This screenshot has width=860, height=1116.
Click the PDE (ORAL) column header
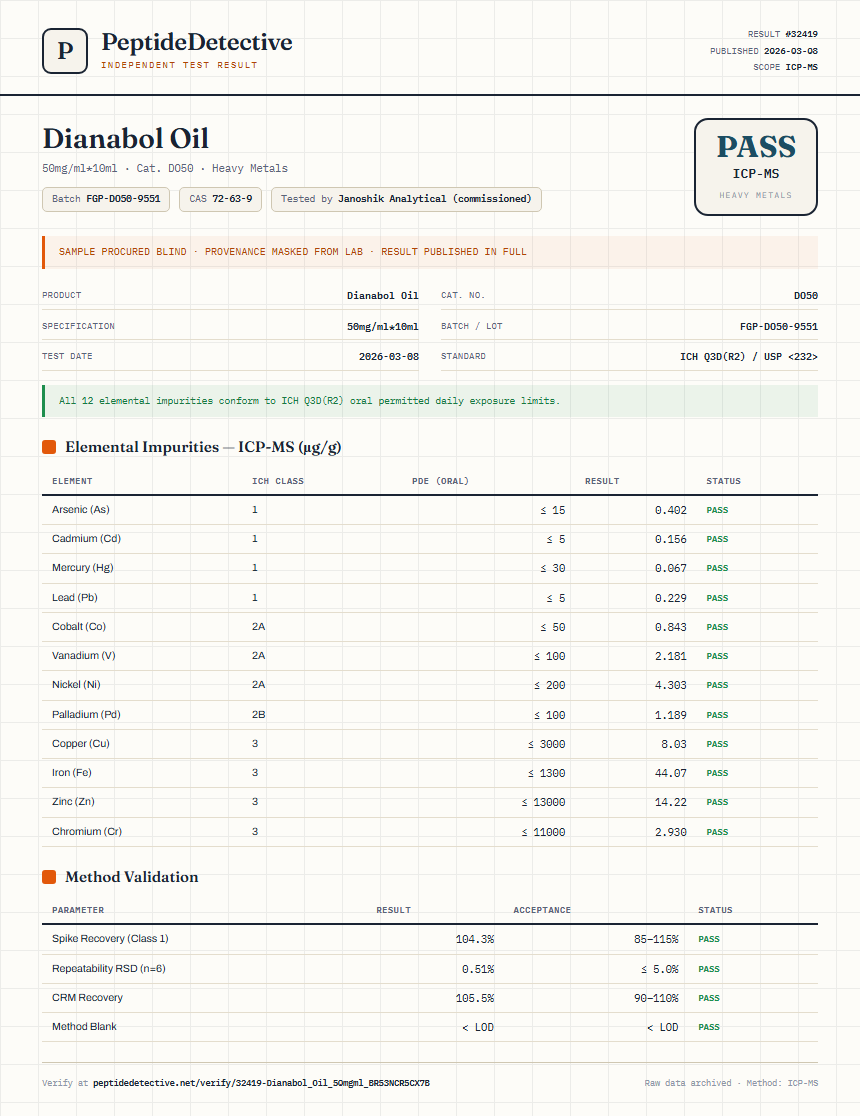pos(440,481)
